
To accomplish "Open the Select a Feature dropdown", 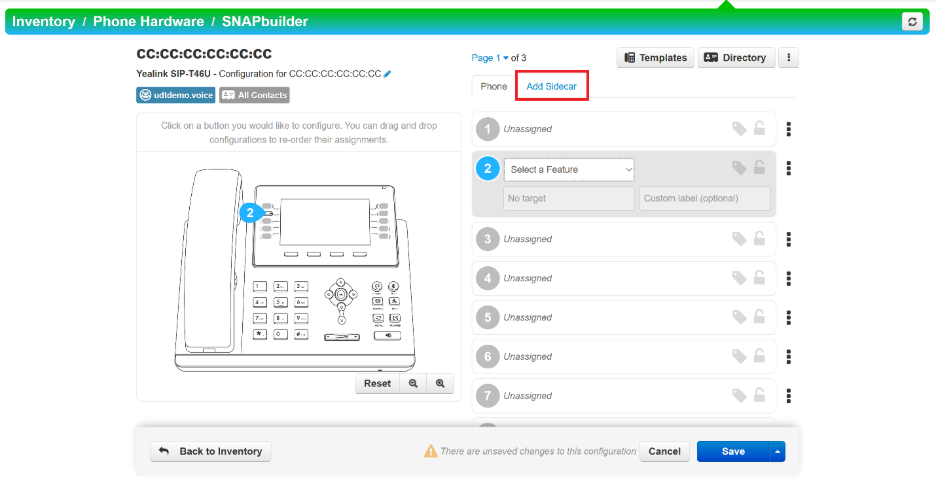I will (x=569, y=170).
